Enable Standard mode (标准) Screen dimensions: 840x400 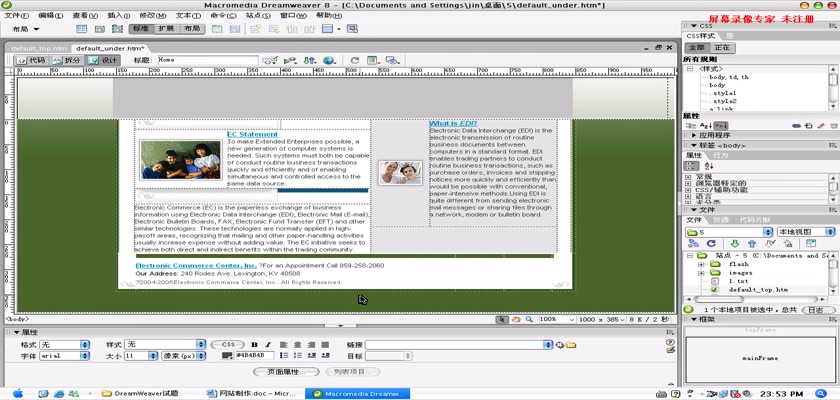click(x=141, y=29)
